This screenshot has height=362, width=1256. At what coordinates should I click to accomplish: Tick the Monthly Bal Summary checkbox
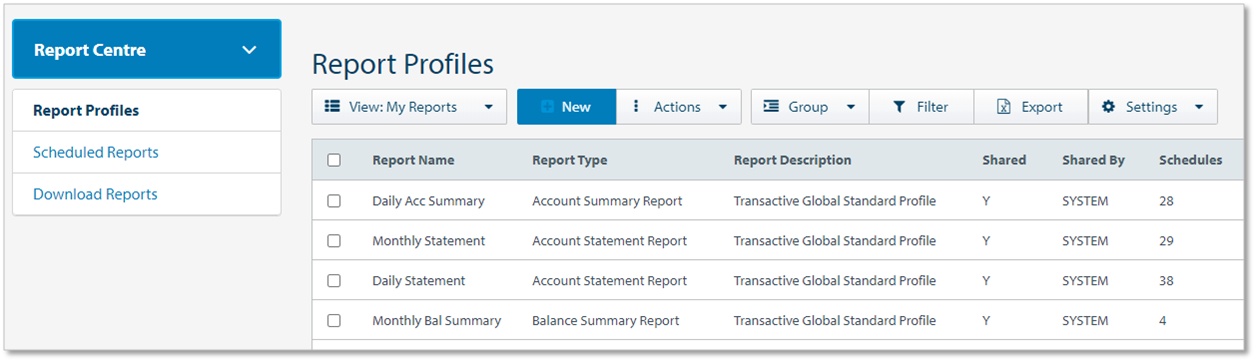334,321
